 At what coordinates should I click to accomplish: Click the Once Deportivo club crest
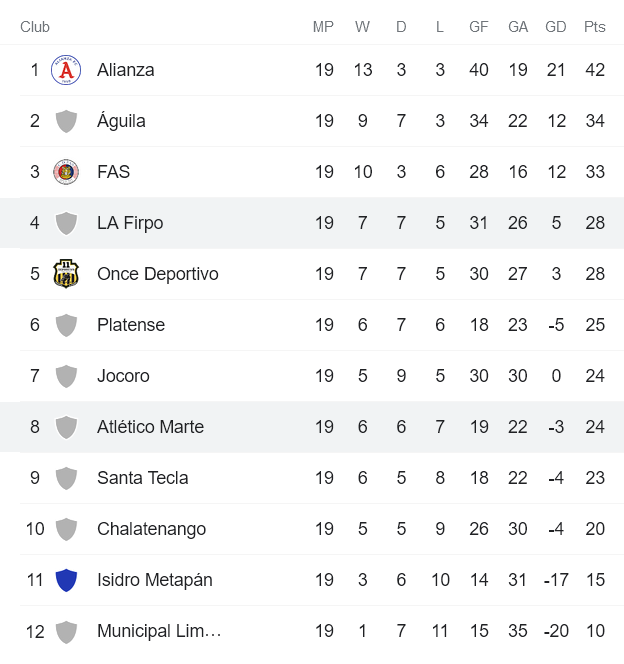click(66, 274)
